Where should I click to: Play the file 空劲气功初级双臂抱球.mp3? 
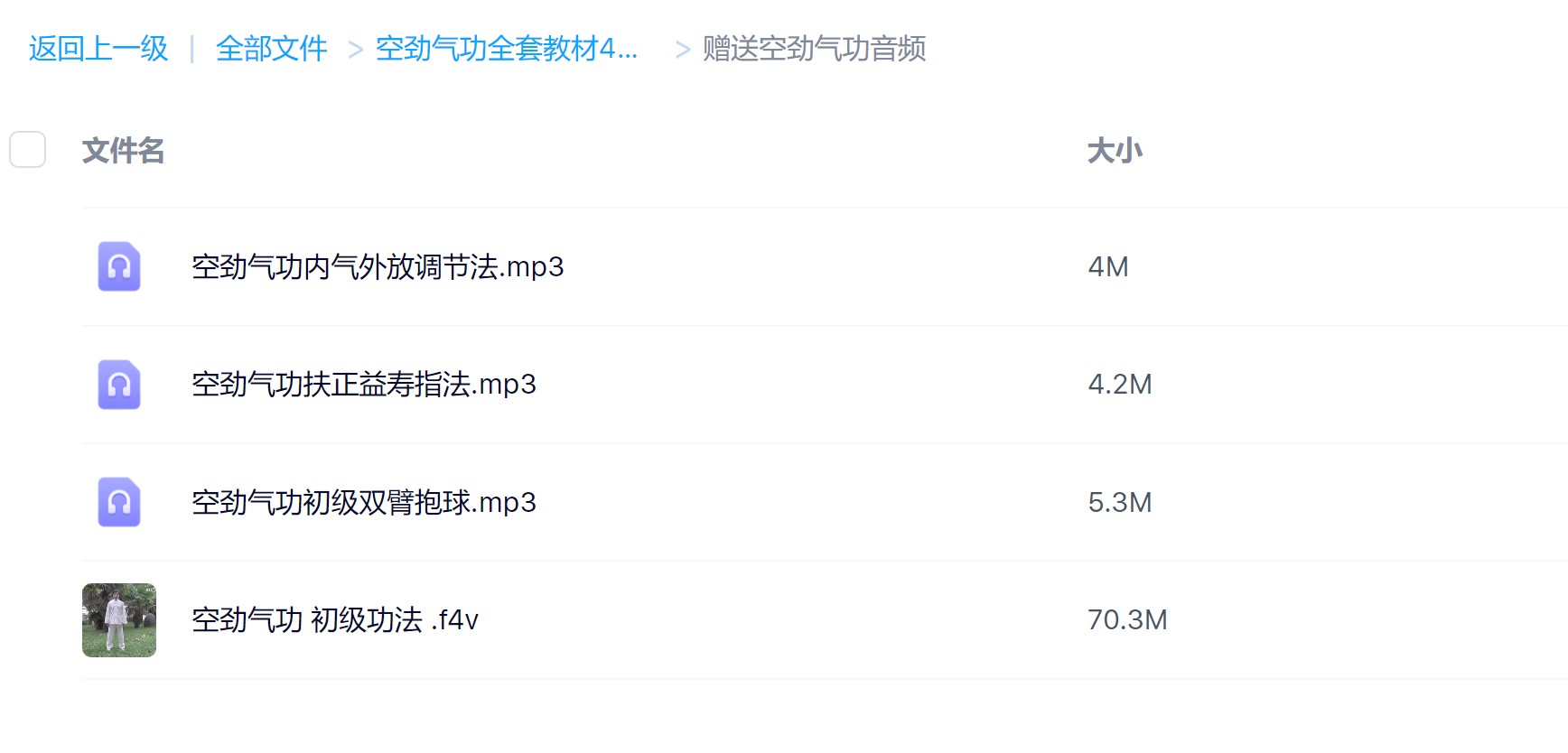(364, 503)
